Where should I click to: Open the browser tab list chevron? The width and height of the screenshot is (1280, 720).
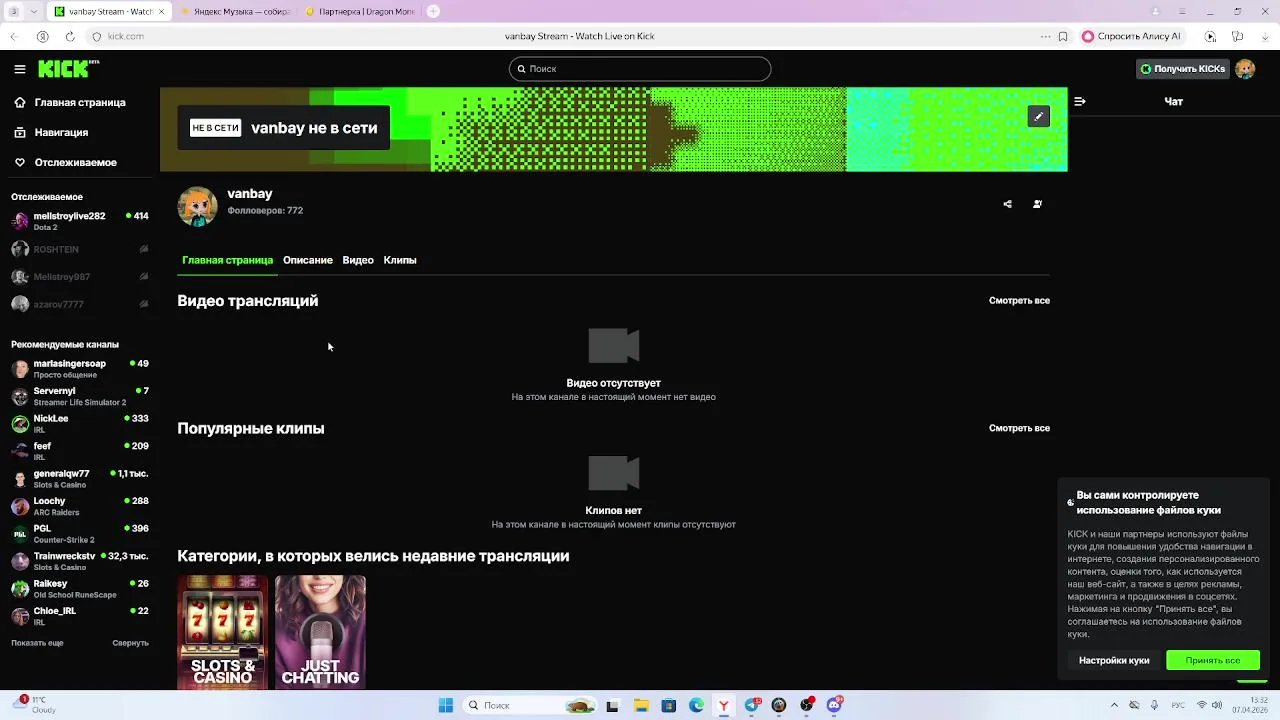tap(35, 11)
